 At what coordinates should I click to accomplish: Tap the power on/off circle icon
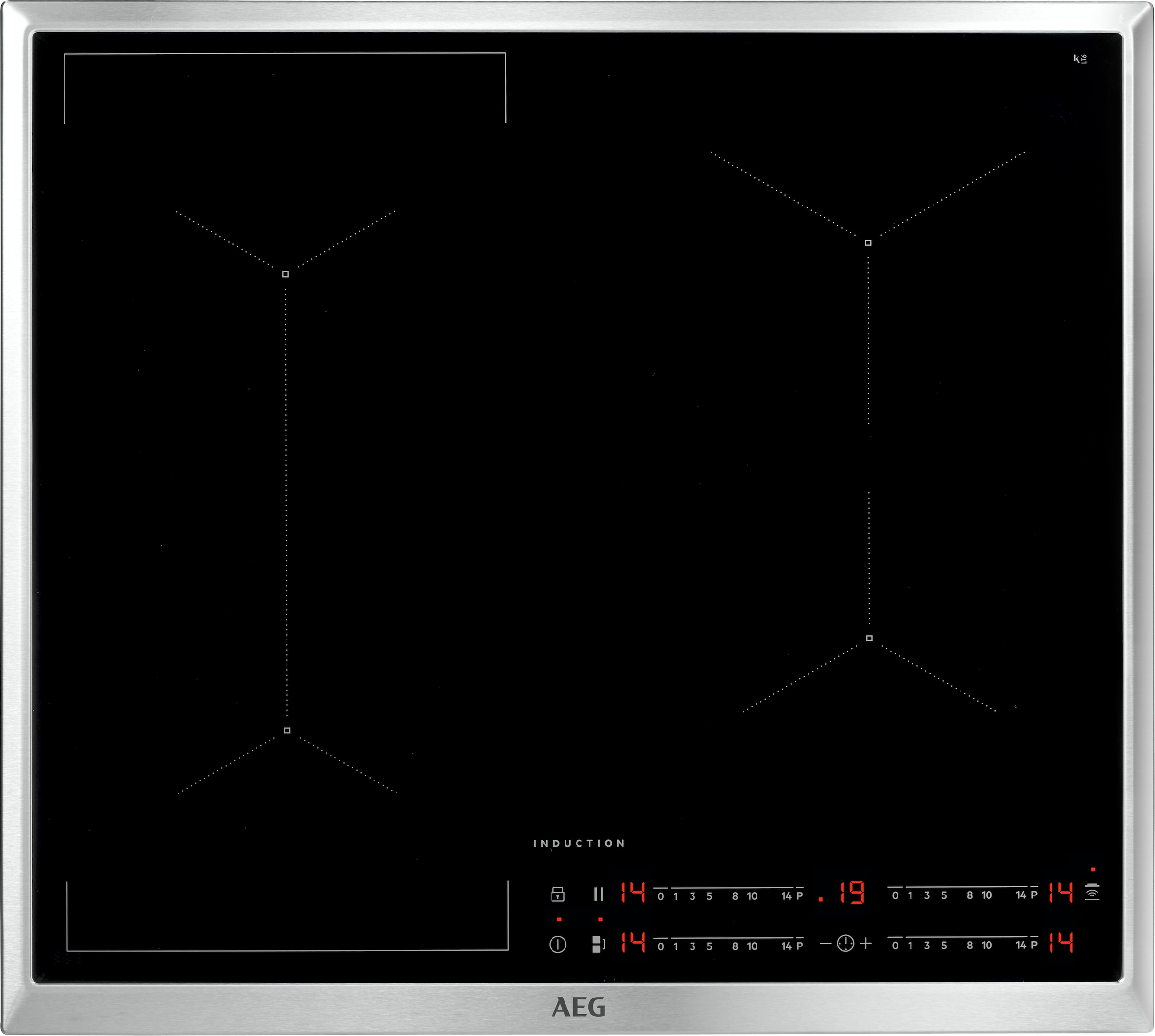[x=557, y=945]
